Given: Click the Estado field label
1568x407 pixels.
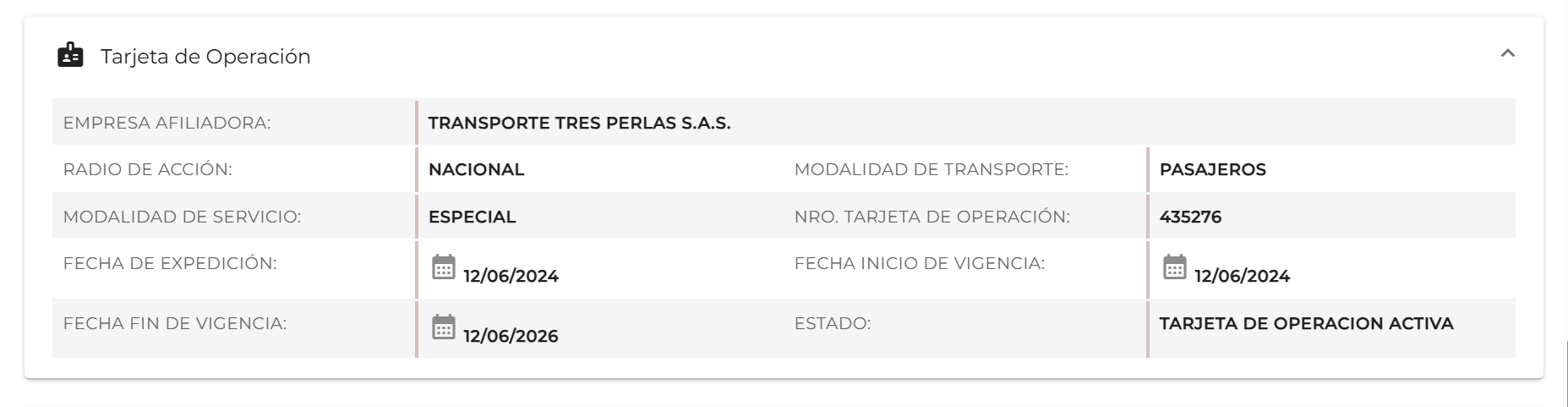Looking at the screenshot, I should tap(832, 323).
